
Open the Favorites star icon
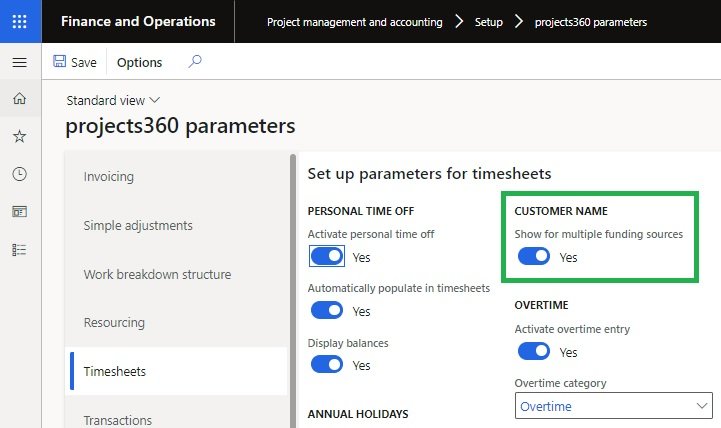tap(20, 136)
